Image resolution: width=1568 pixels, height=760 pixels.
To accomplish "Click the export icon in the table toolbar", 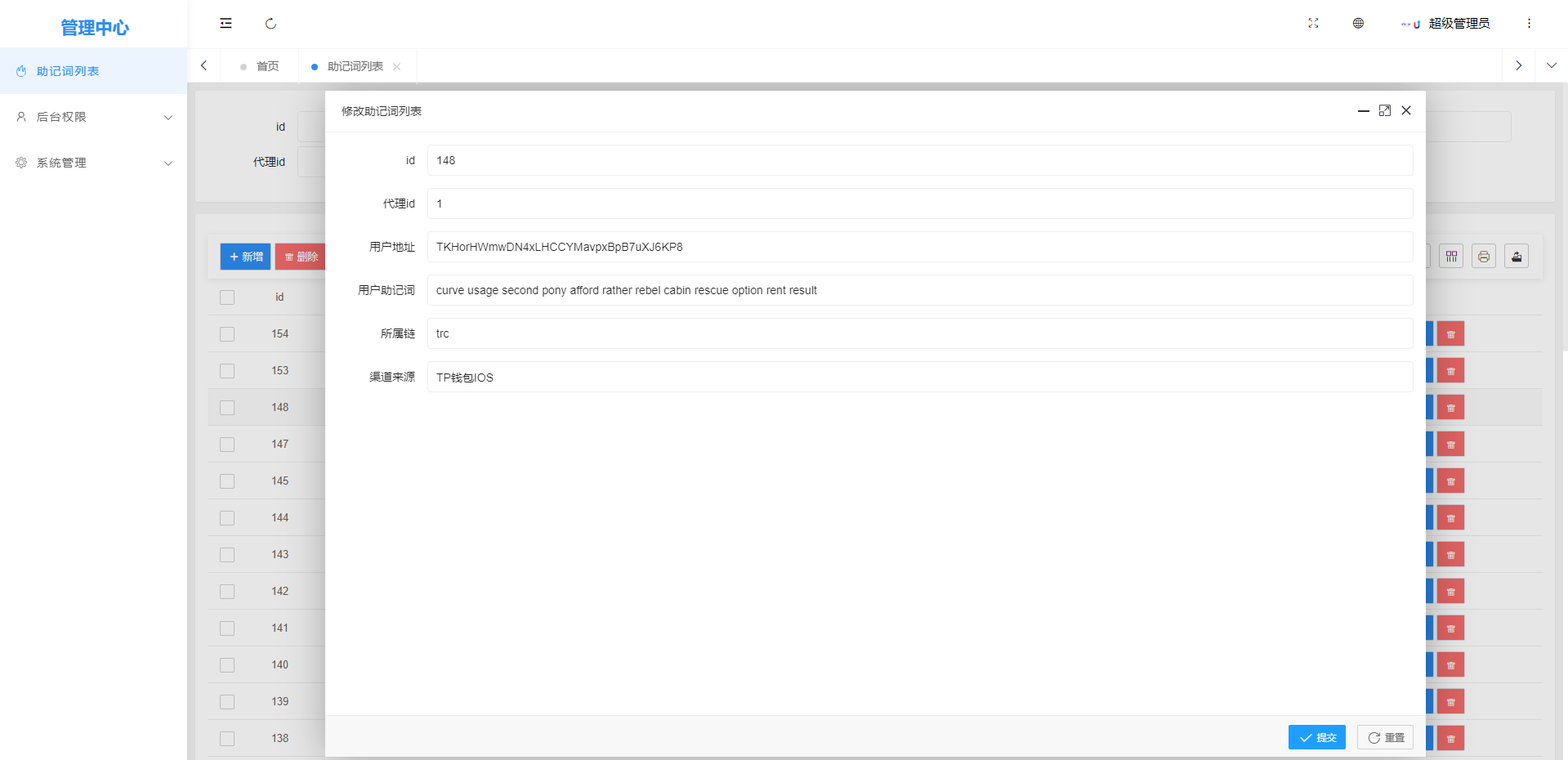I will (1516, 257).
